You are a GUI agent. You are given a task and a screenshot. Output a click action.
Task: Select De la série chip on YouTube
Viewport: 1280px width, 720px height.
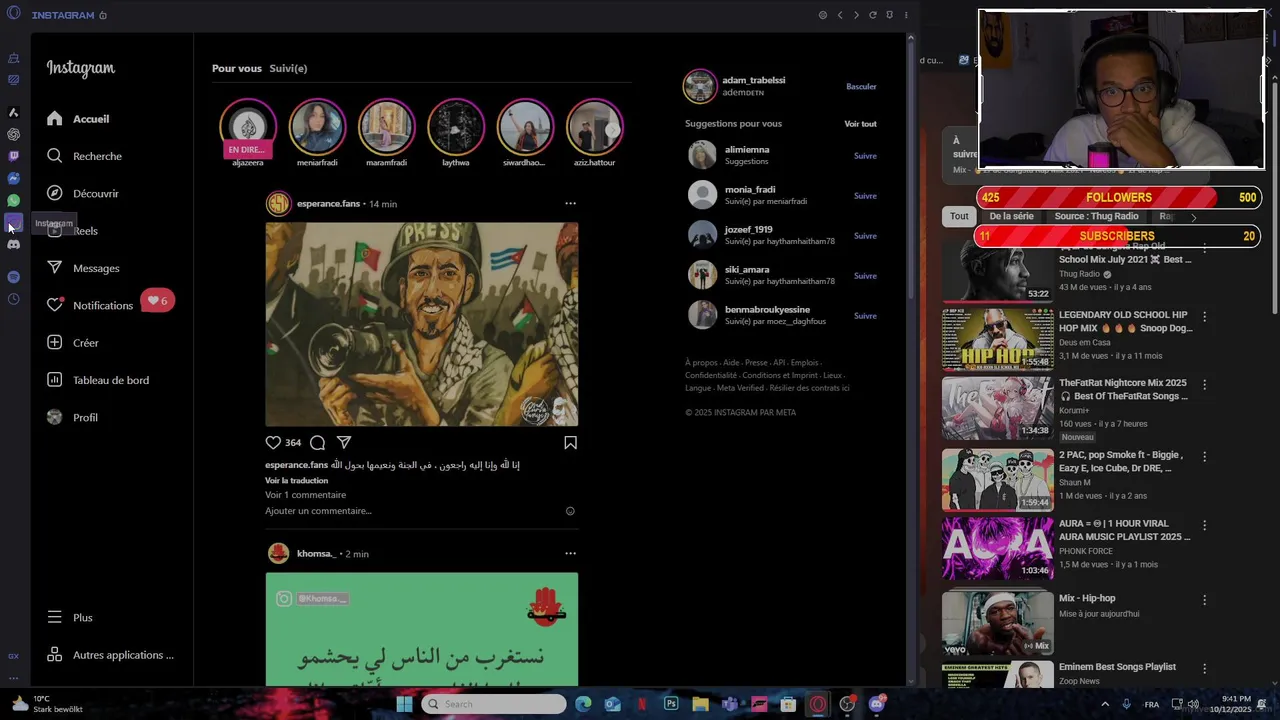point(1011,216)
